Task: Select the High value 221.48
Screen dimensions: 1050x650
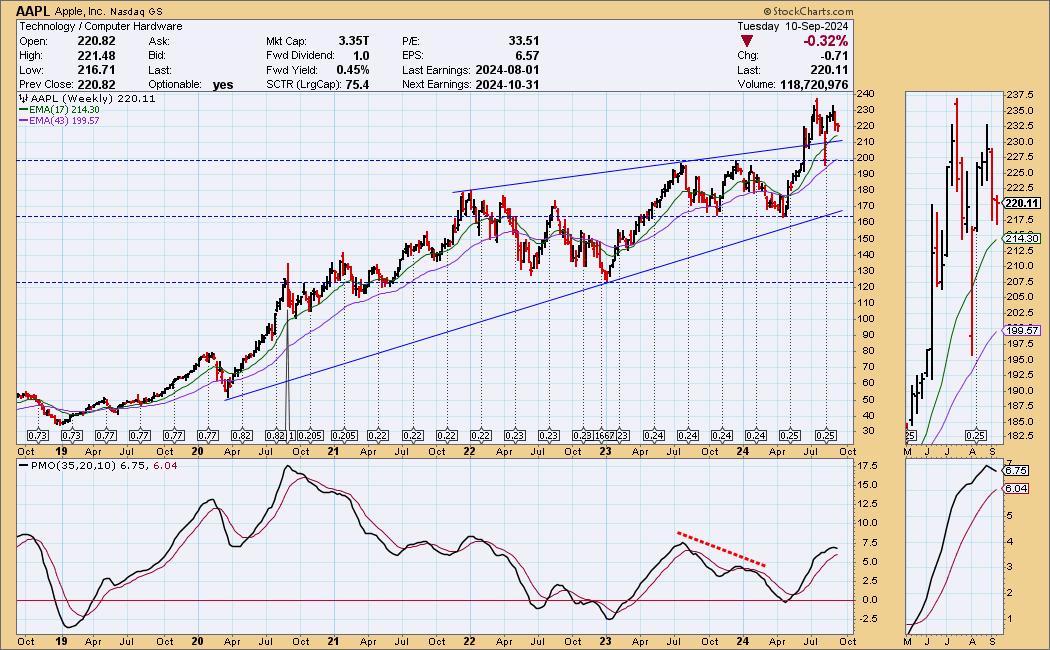Action: click(x=96, y=56)
